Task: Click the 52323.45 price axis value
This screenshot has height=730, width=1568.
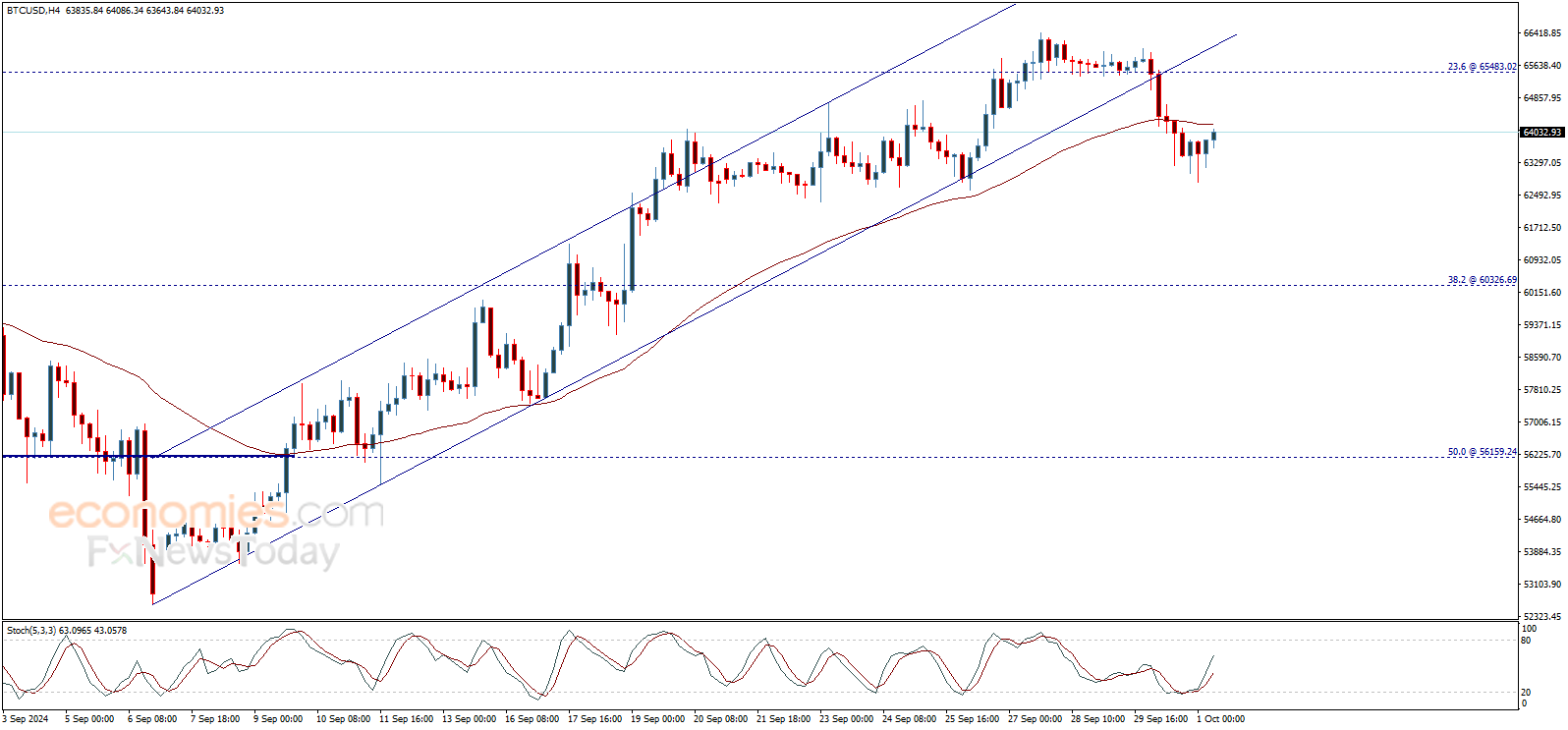Action: [1541, 617]
